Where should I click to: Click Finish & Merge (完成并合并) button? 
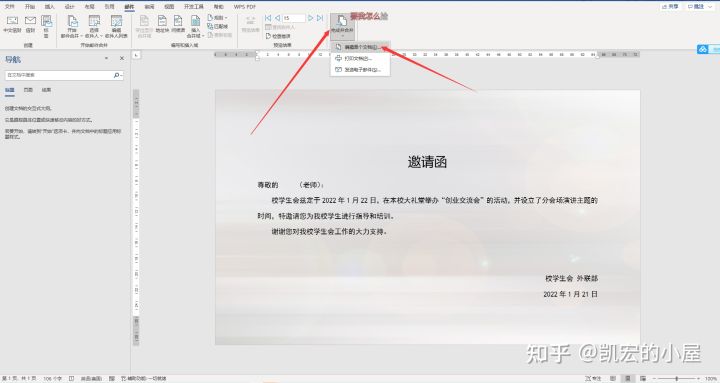click(x=342, y=26)
